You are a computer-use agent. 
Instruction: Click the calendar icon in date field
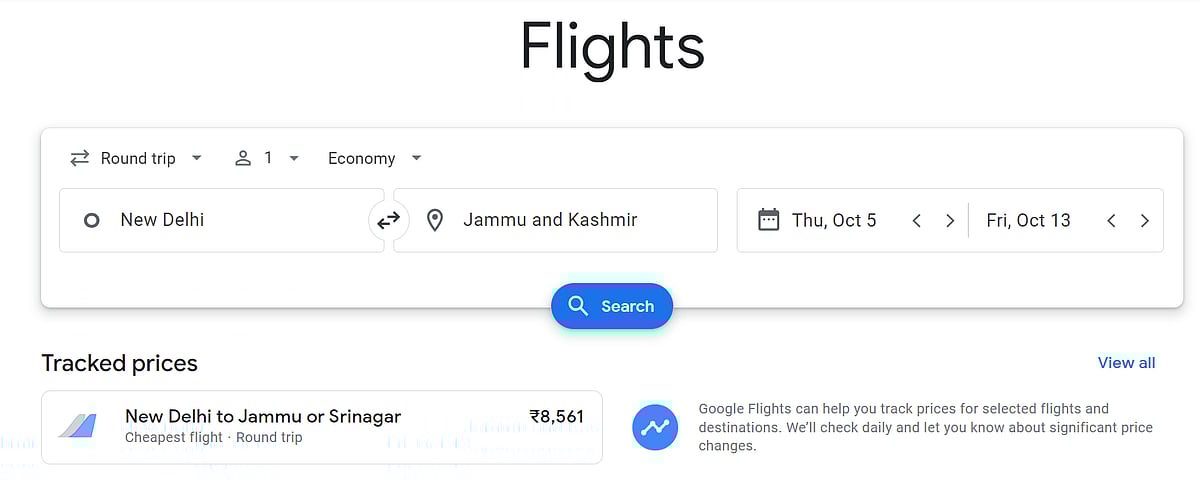pos(768,220)
